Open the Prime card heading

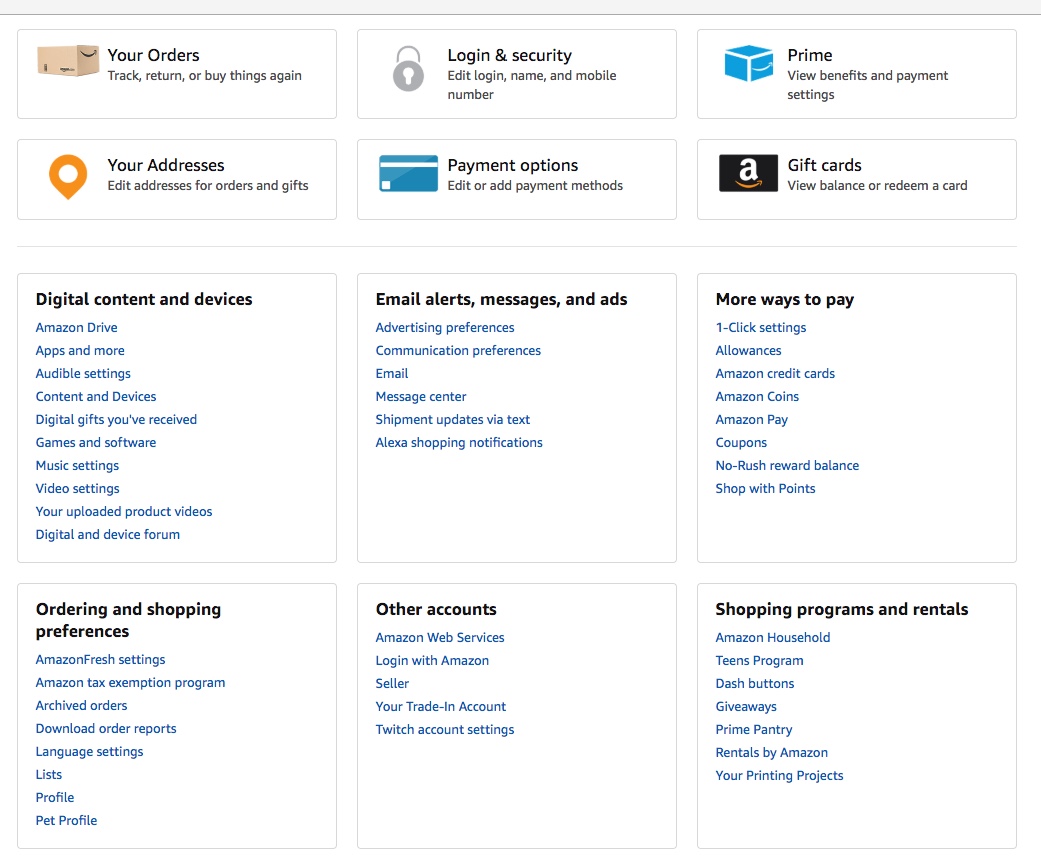809,55
